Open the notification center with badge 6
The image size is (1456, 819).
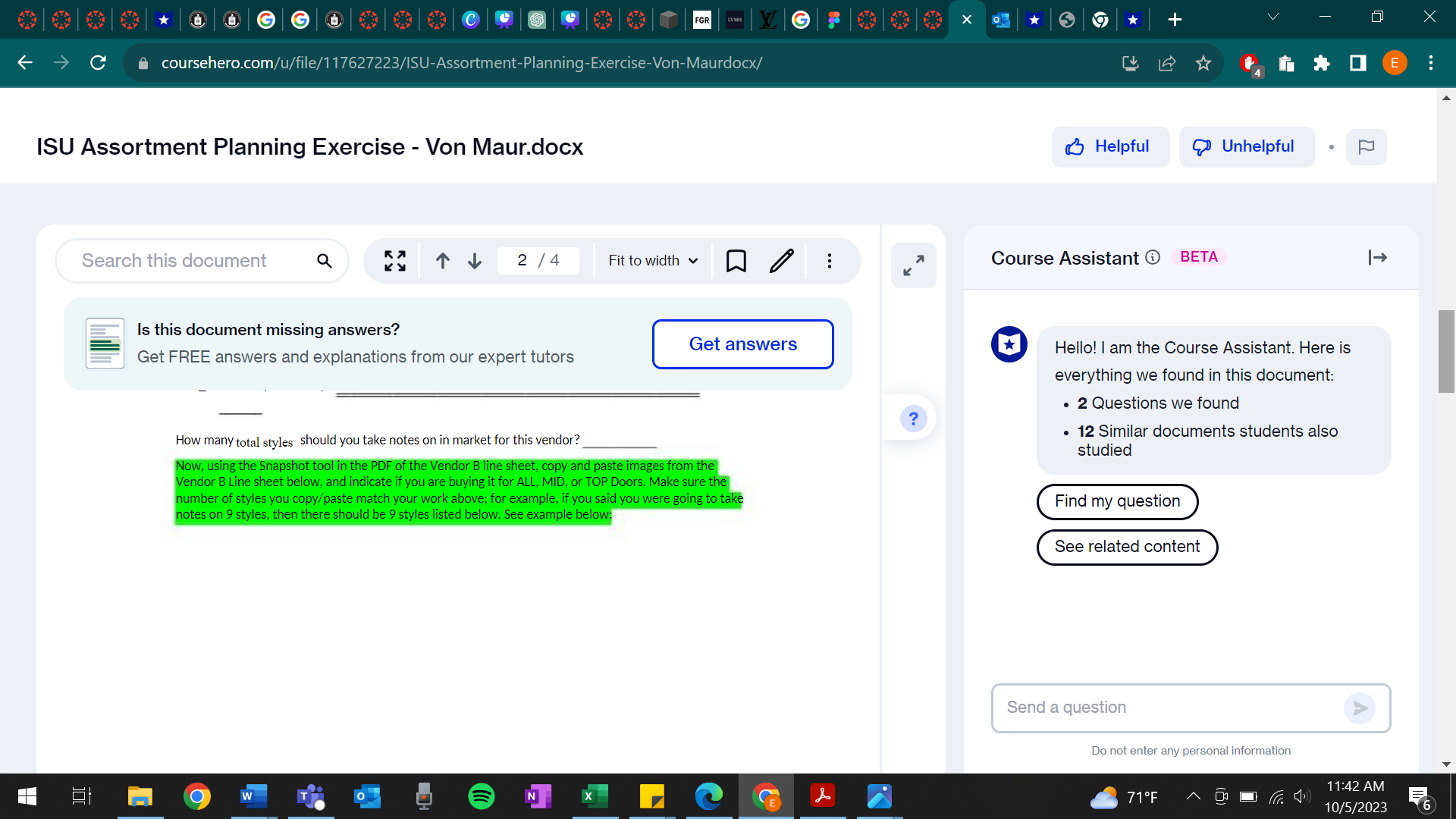1420,798
